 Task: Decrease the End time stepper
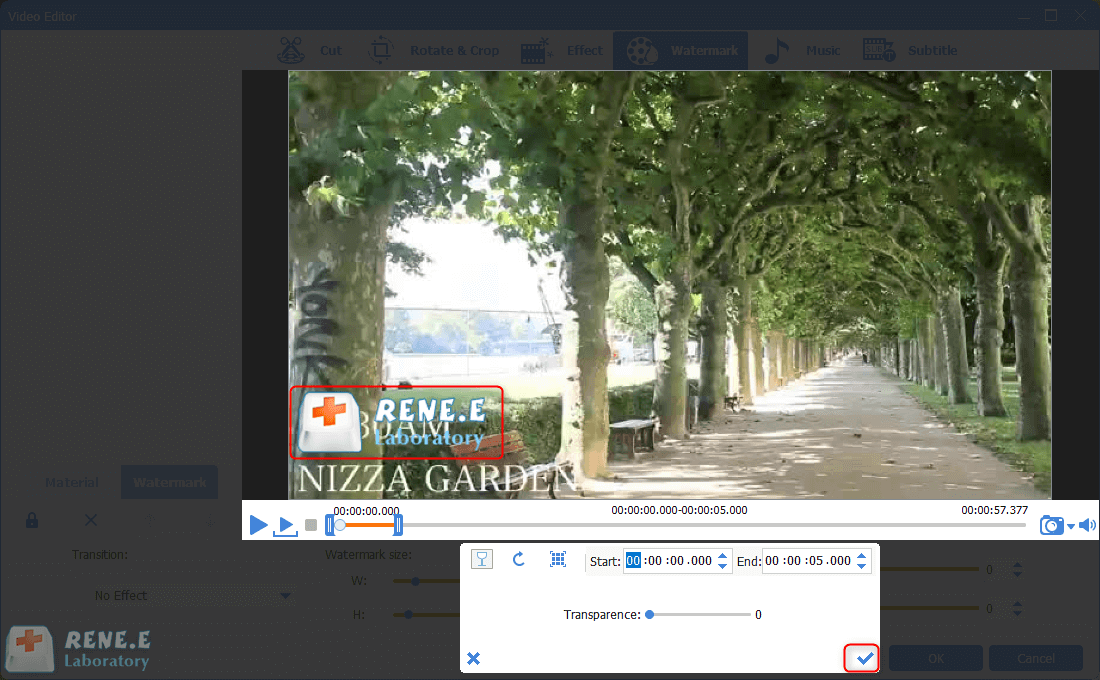click(863, 566)
